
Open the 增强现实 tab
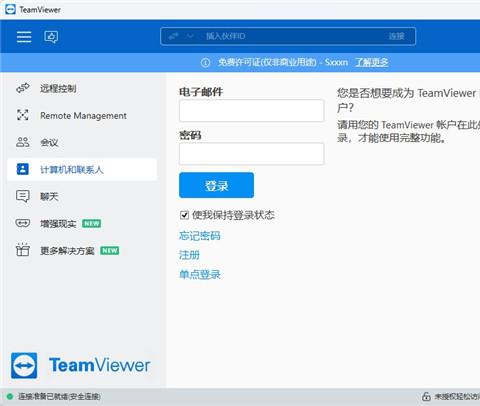82,223
